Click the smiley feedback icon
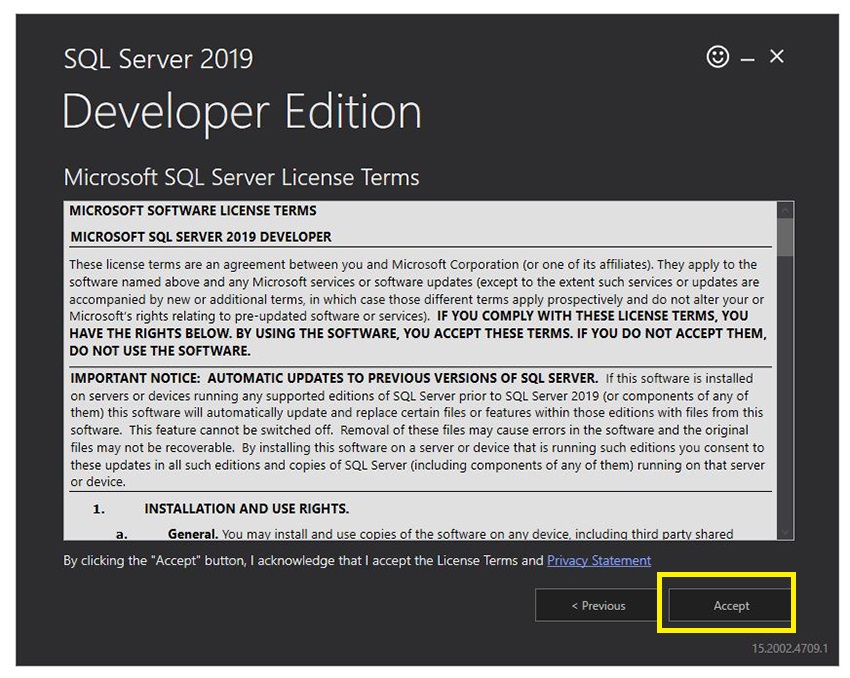The image size is (850, 678). coord(717,56)
